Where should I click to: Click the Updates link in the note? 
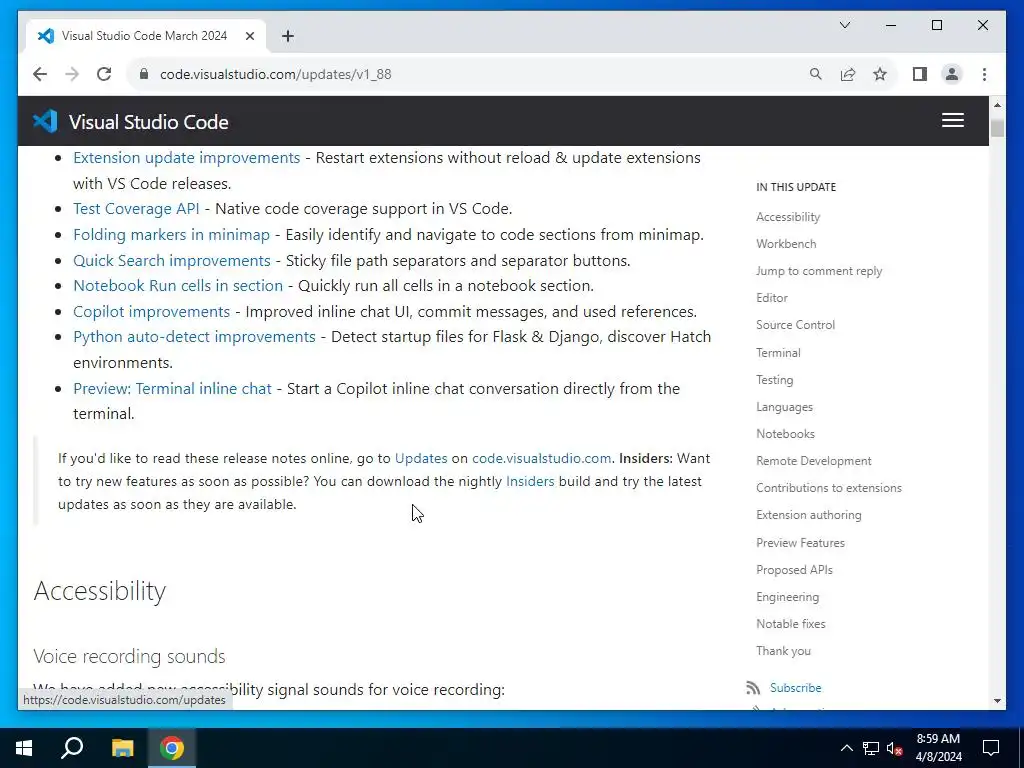[x=421, y=458]
